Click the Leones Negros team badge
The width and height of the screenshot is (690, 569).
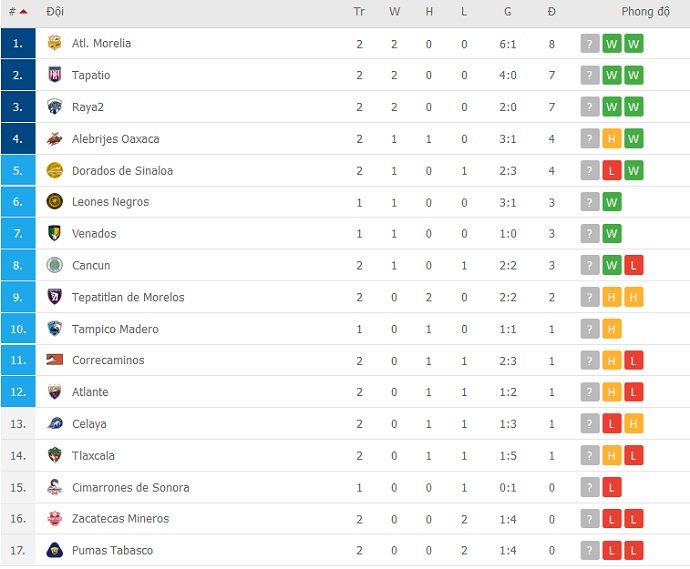pos(55,202)
